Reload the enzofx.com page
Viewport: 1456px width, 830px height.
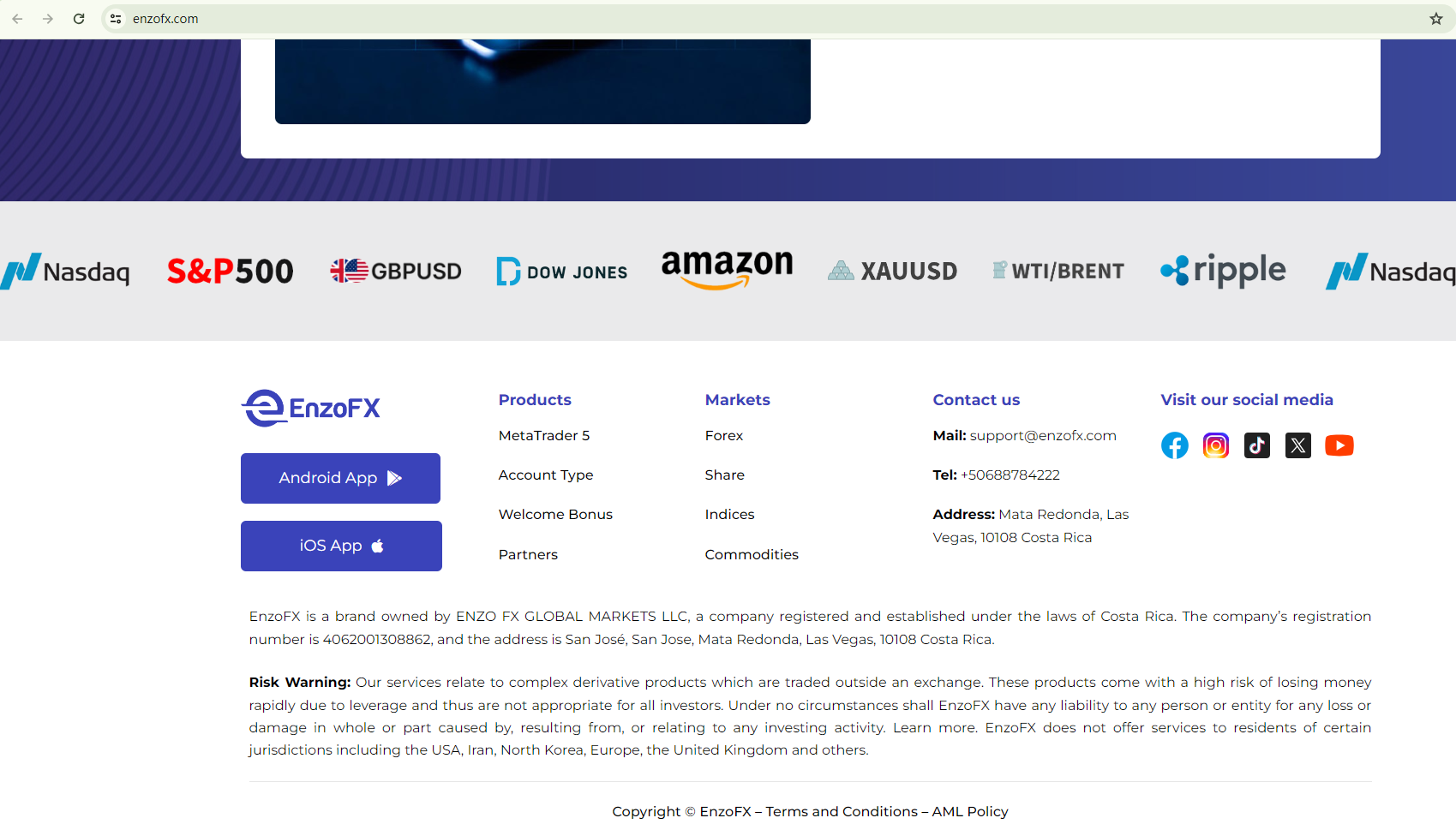(79, 19)
